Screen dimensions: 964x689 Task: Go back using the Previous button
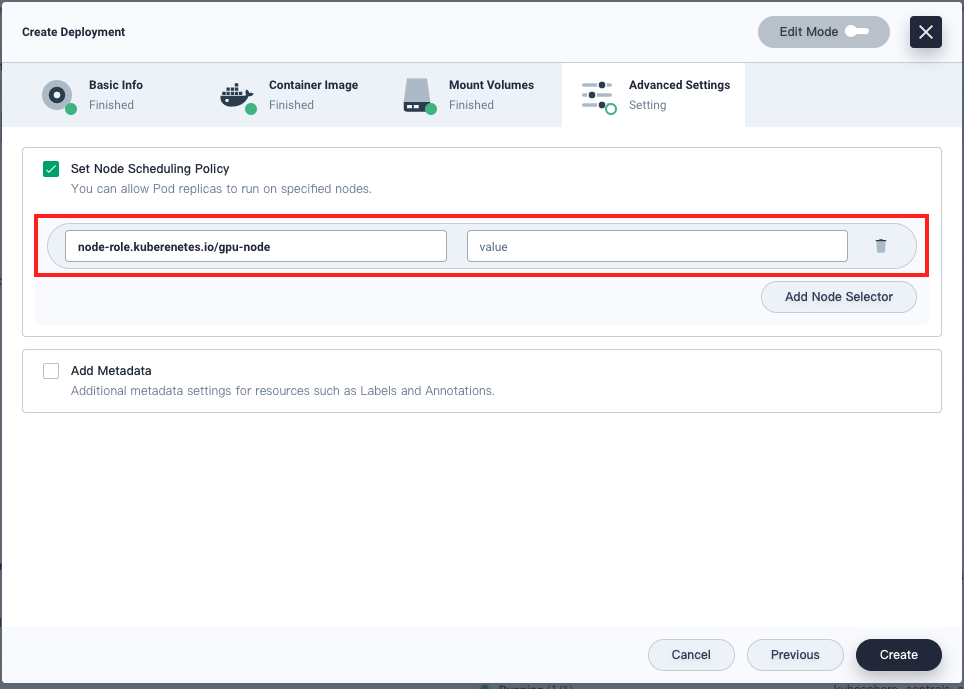795,655
